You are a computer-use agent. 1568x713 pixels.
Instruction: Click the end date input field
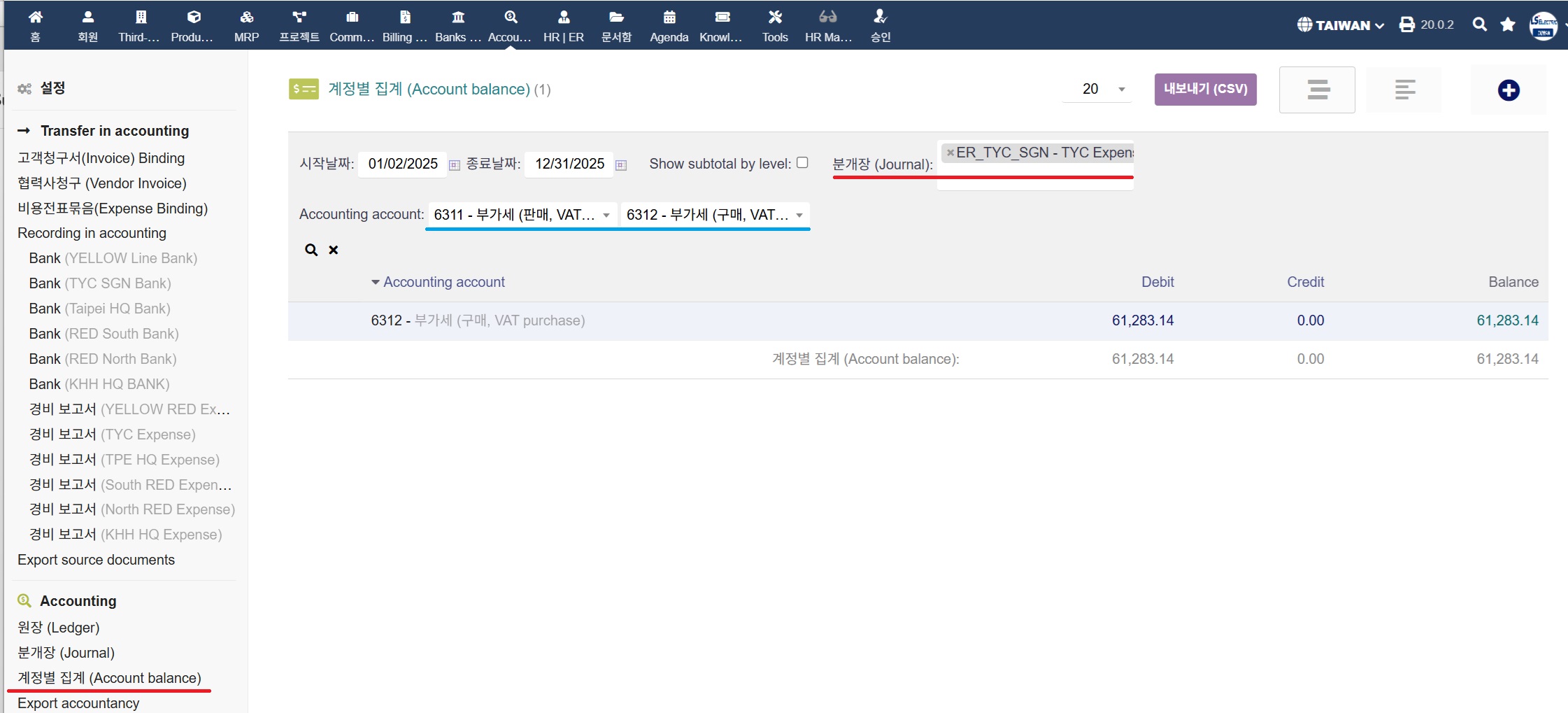tap(569, 164)
